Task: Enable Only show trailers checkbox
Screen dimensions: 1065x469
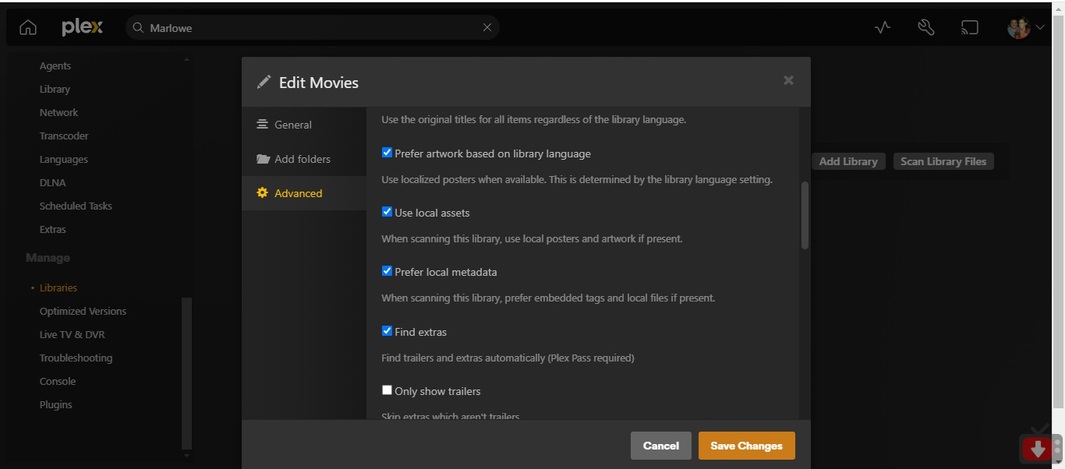Action: (x=387, y=390)
